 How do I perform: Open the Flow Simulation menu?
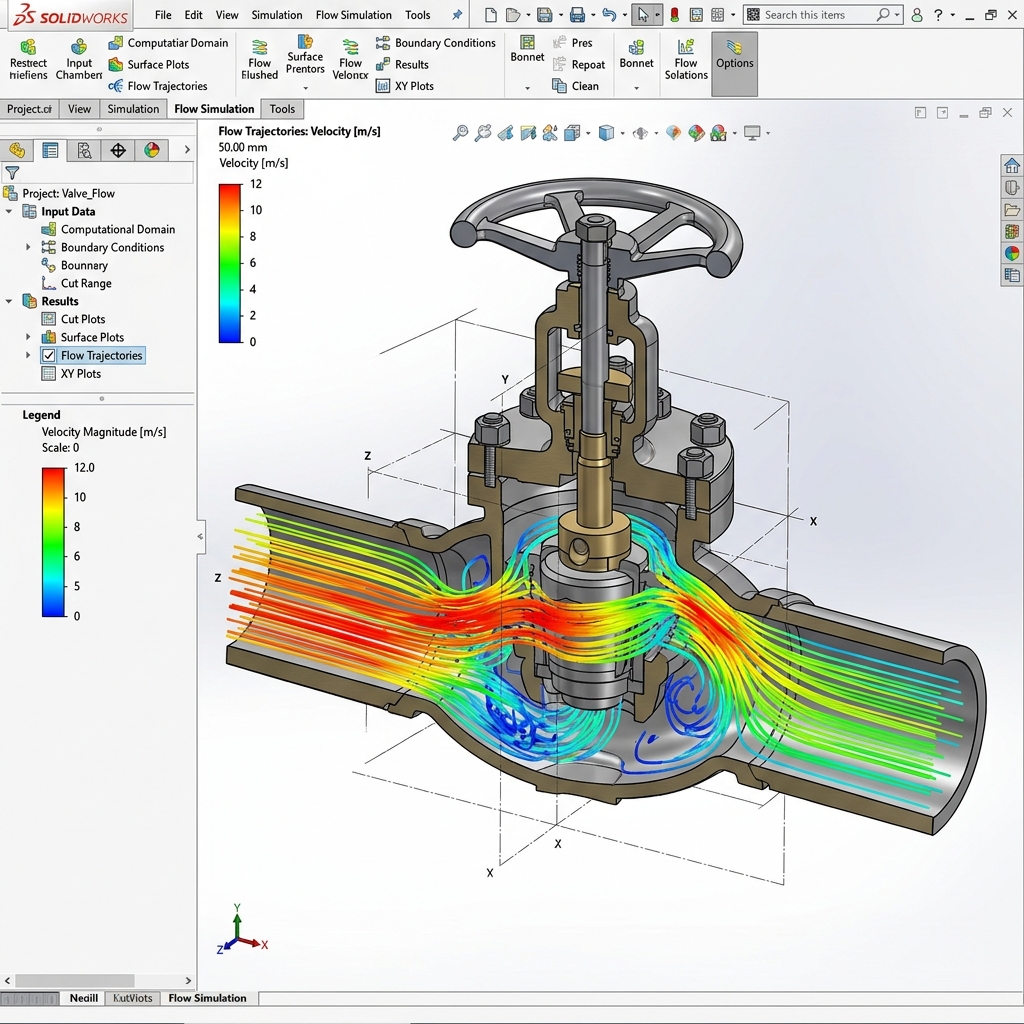tap(353, 14)
